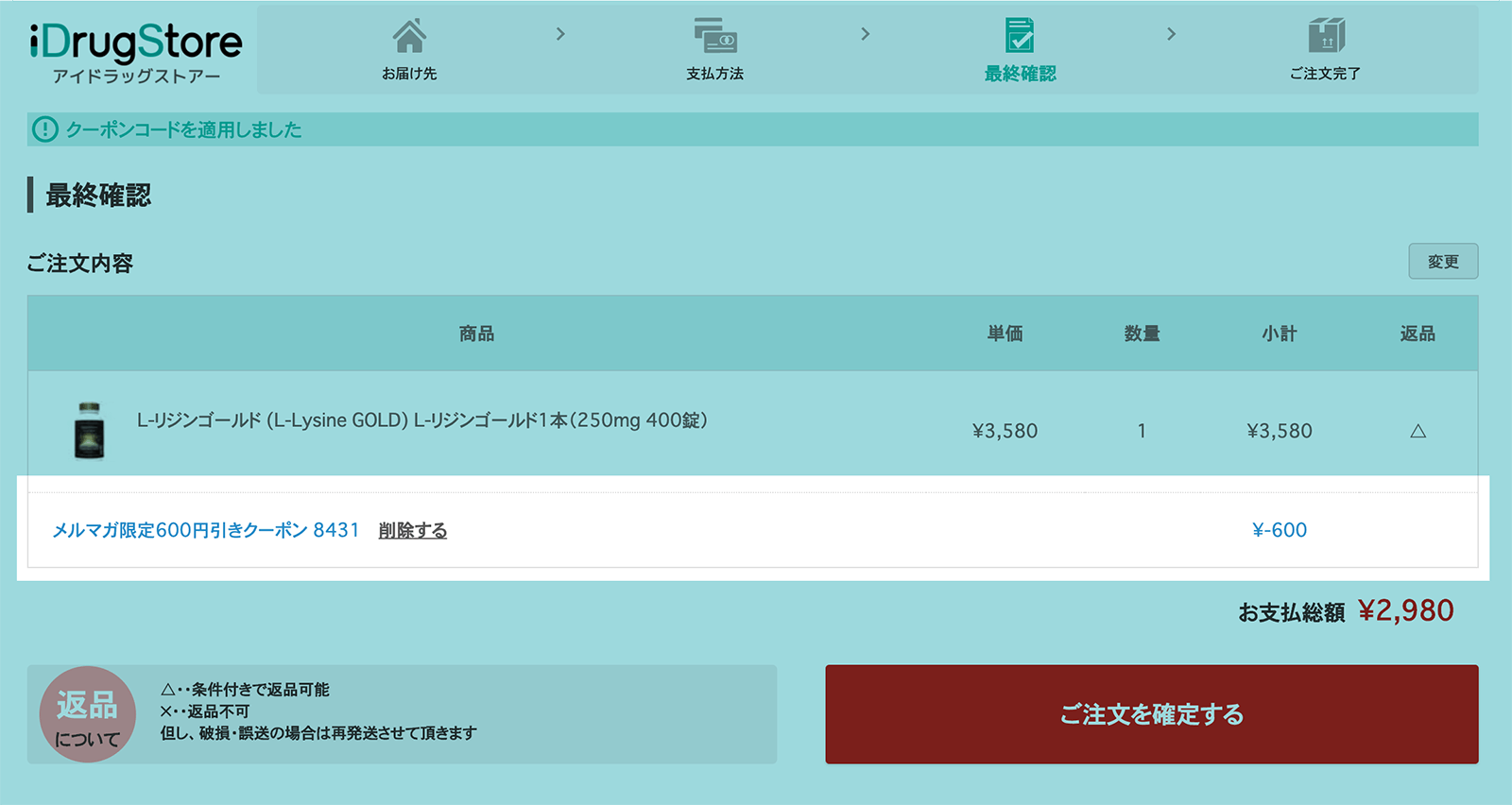The height and width of the screenshot is (805, 1512).
Task: Click the ご注文内容 section title
Action: [x=80, y=264]
